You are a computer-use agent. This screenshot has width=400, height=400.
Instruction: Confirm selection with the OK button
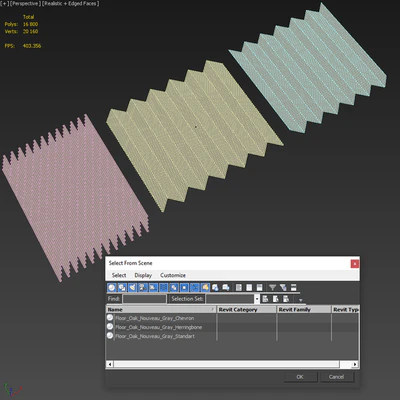coord(300,377)
